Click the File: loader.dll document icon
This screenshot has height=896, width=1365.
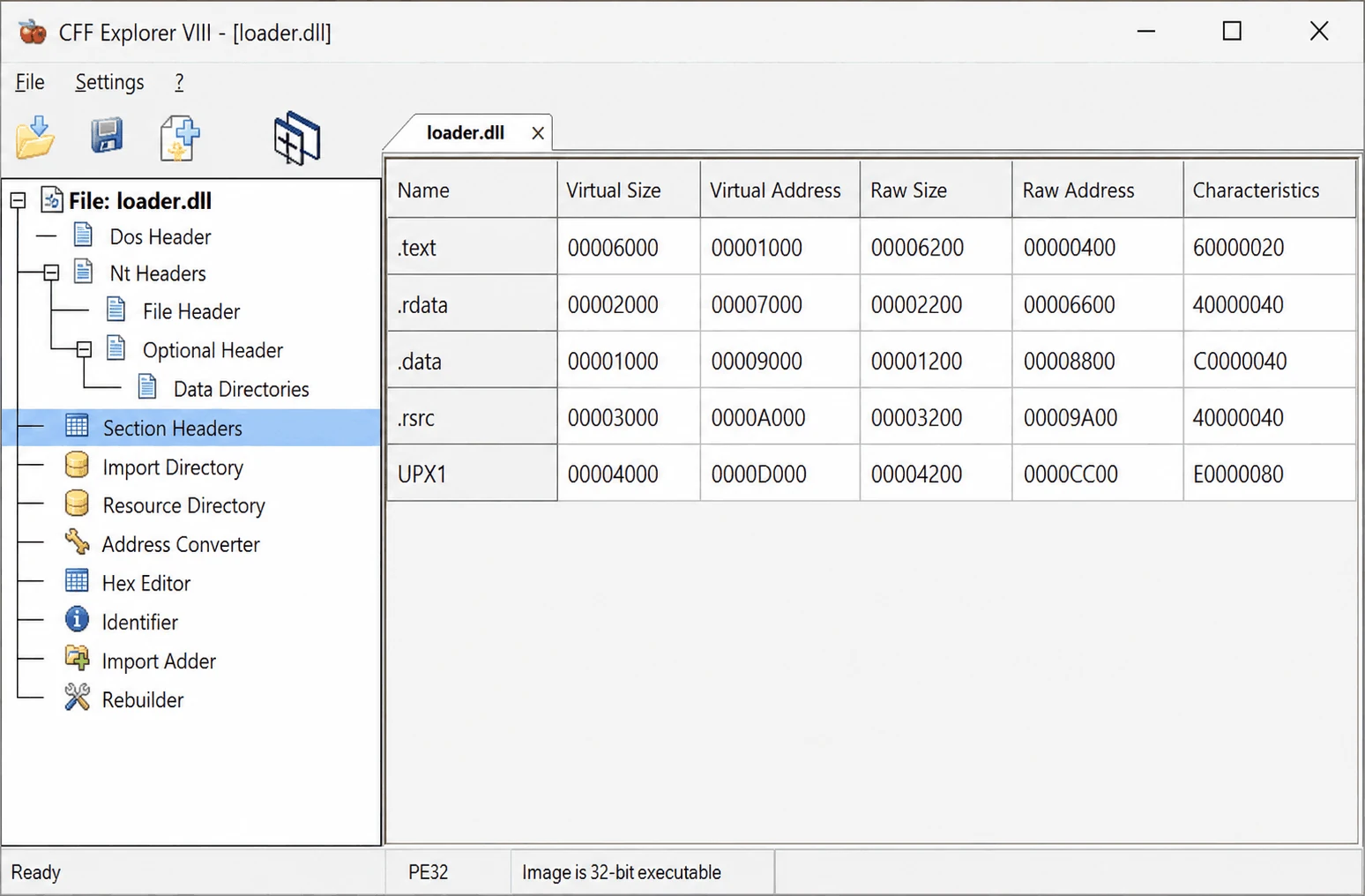(52, 200)
